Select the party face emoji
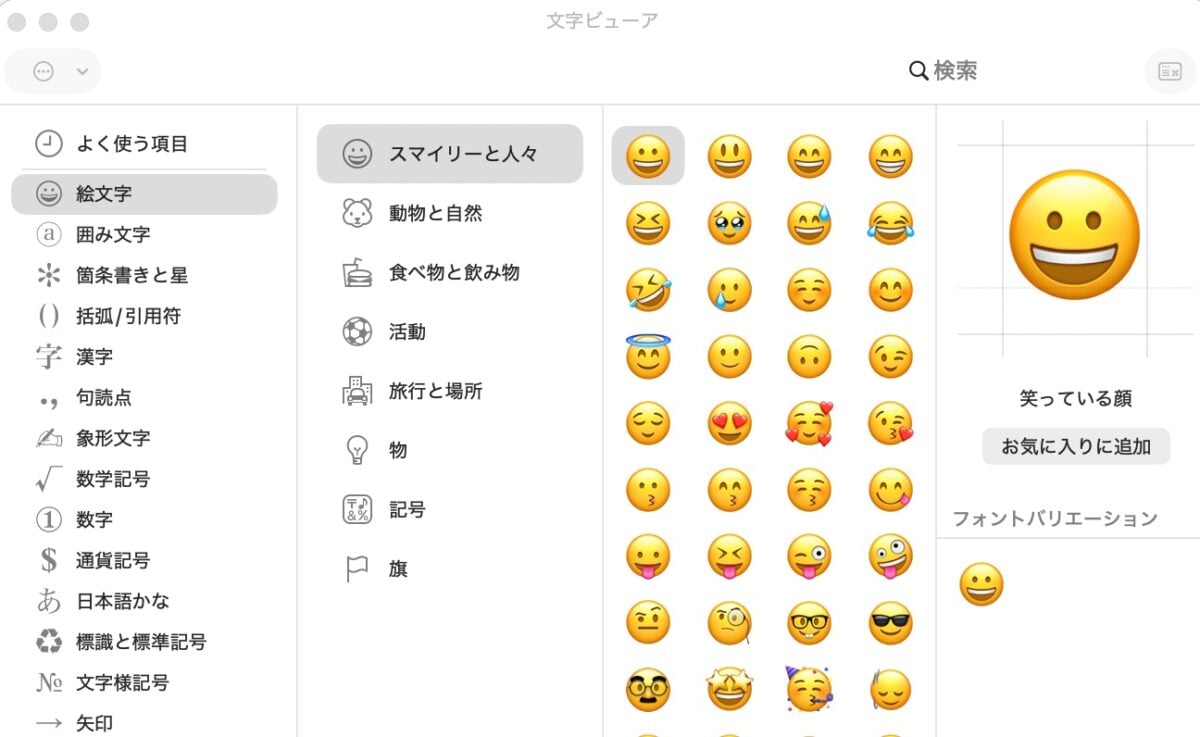 tap(809, 689)
